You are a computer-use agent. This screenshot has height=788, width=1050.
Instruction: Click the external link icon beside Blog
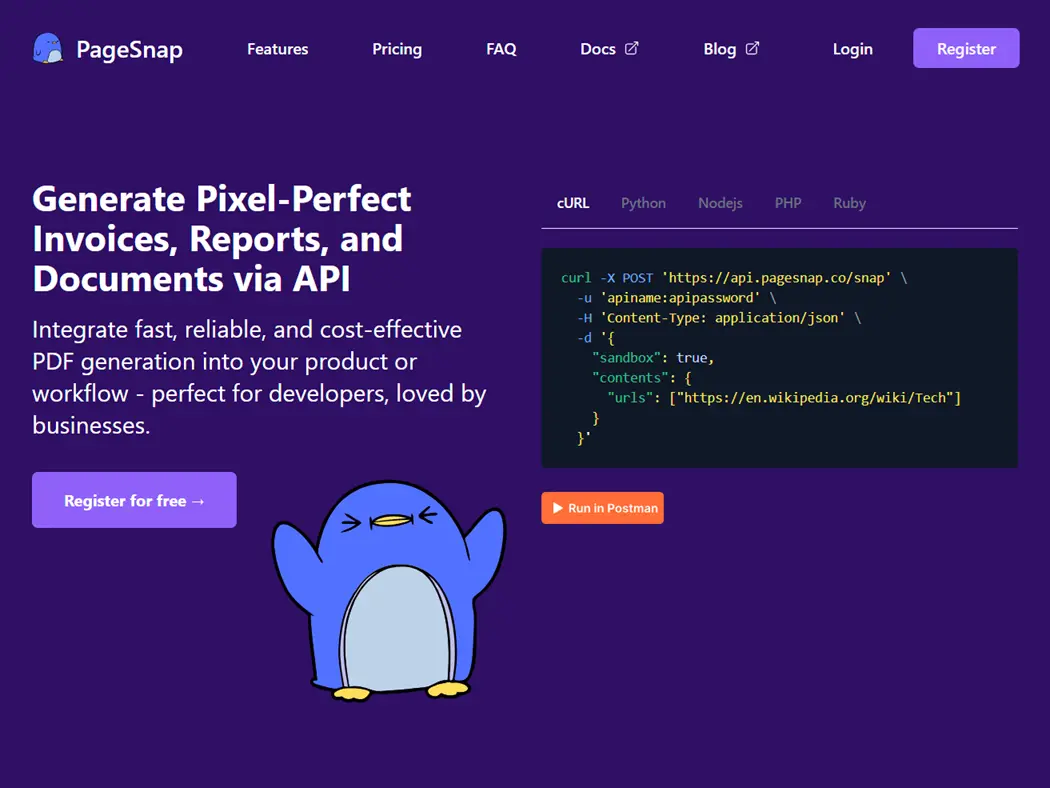click(752, 48)
